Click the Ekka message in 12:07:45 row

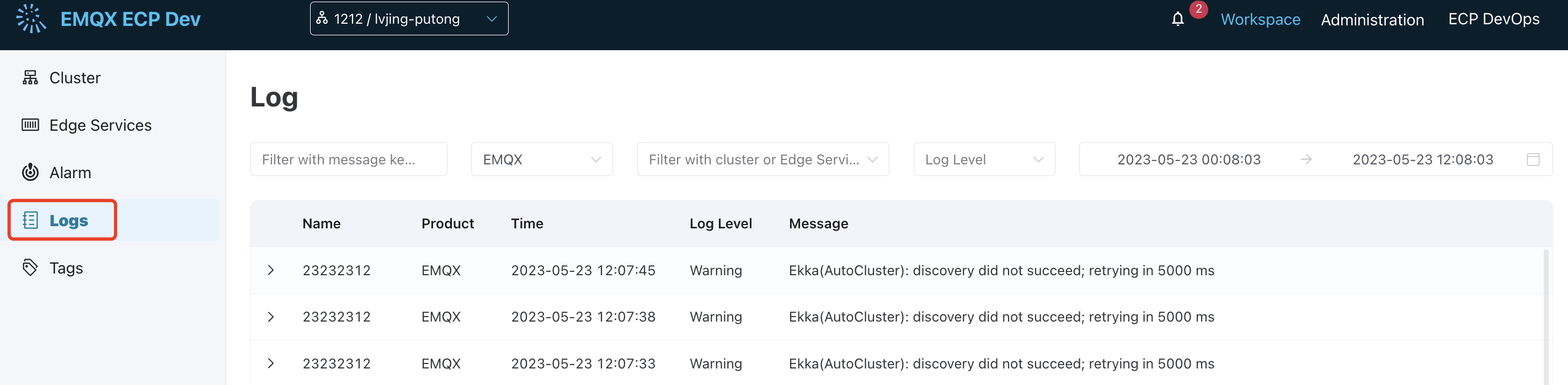(x=1001, y=270)
